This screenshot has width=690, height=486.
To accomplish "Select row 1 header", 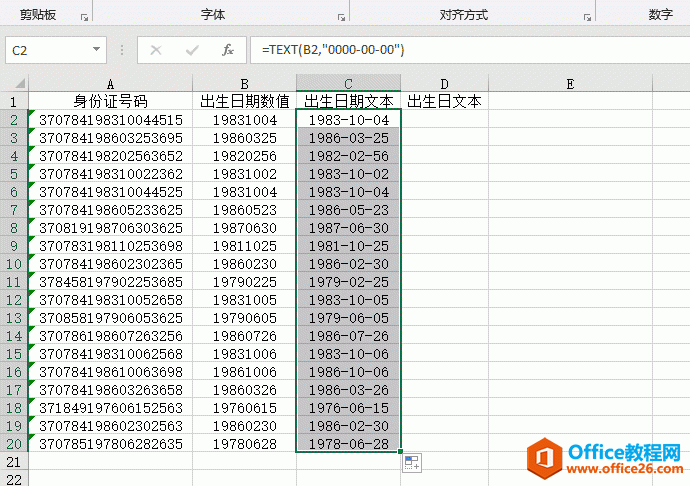I will point(14,101).
